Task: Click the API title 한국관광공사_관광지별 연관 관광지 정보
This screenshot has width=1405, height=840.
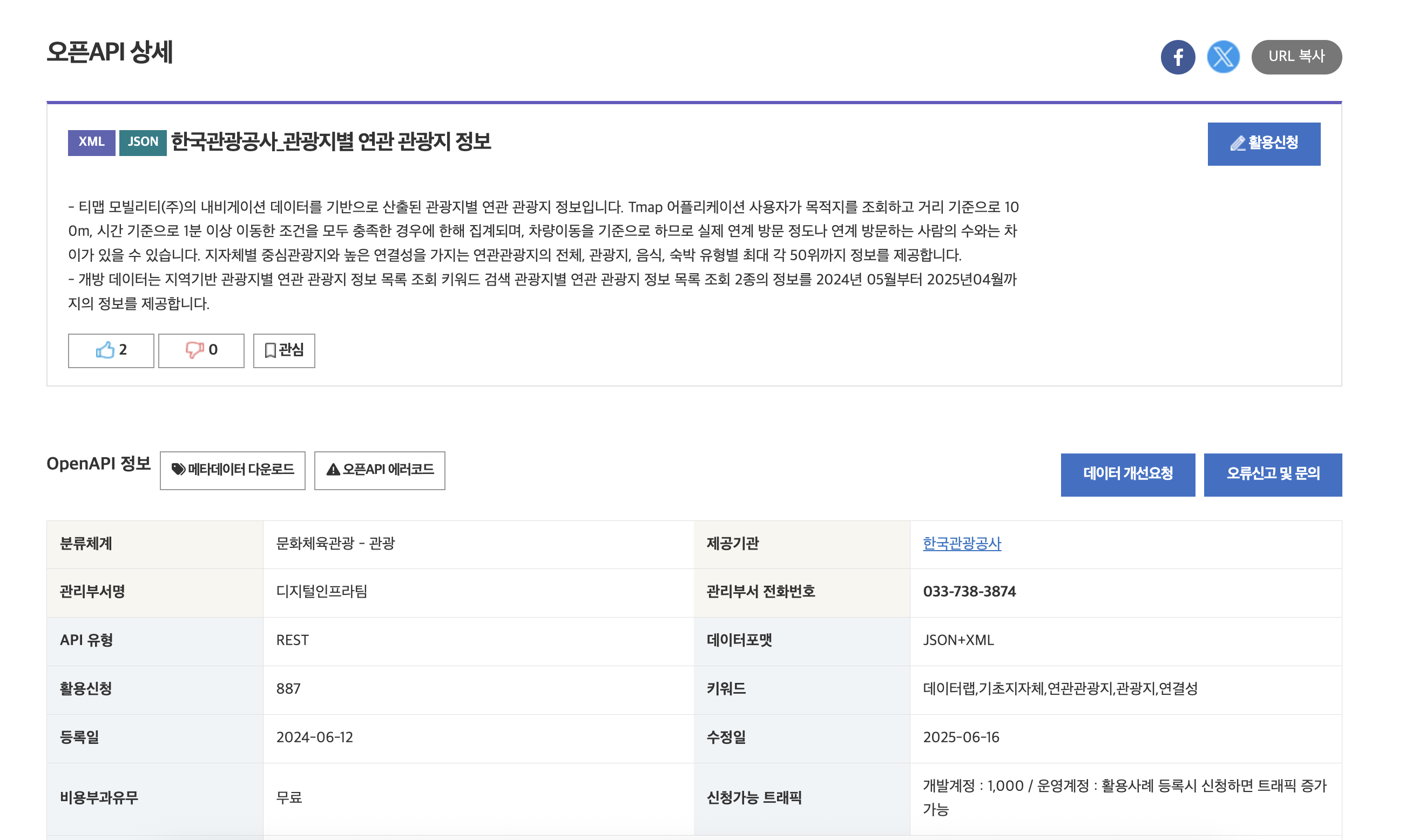Action: [x=330, y=141]
